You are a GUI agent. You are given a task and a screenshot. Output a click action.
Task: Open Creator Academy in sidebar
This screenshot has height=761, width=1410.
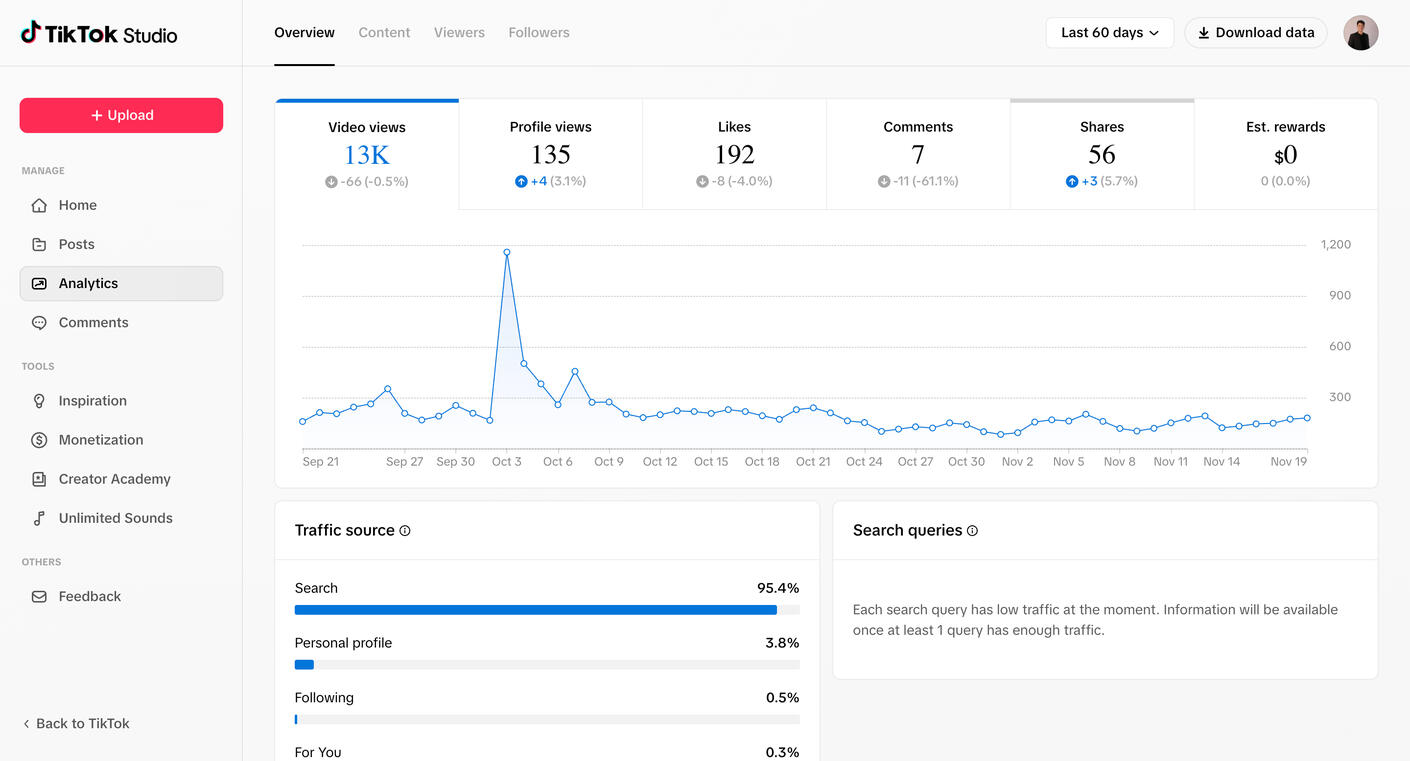click(114, 479)
